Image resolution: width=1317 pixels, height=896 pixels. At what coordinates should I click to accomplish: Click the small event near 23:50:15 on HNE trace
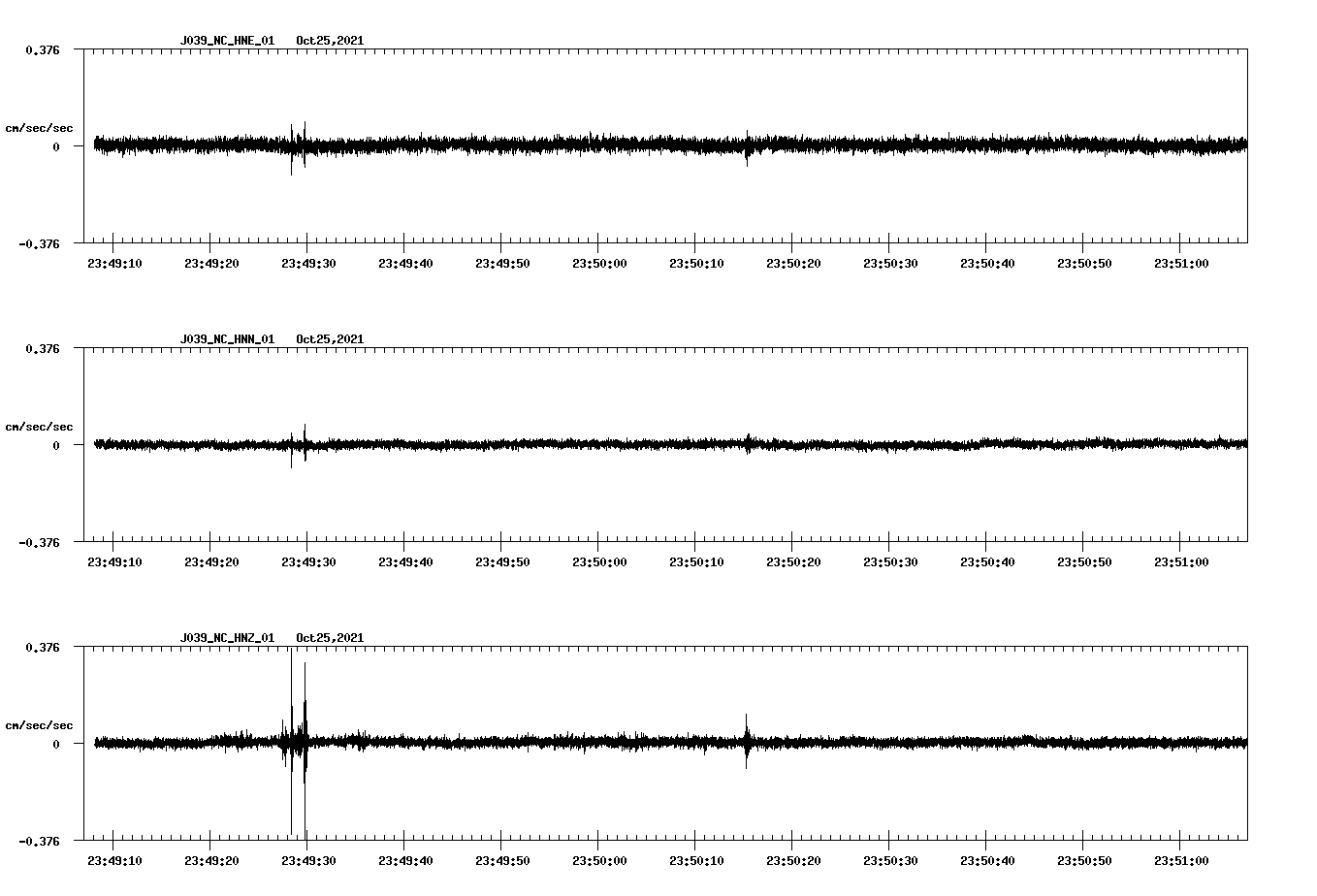click(747, 147)
